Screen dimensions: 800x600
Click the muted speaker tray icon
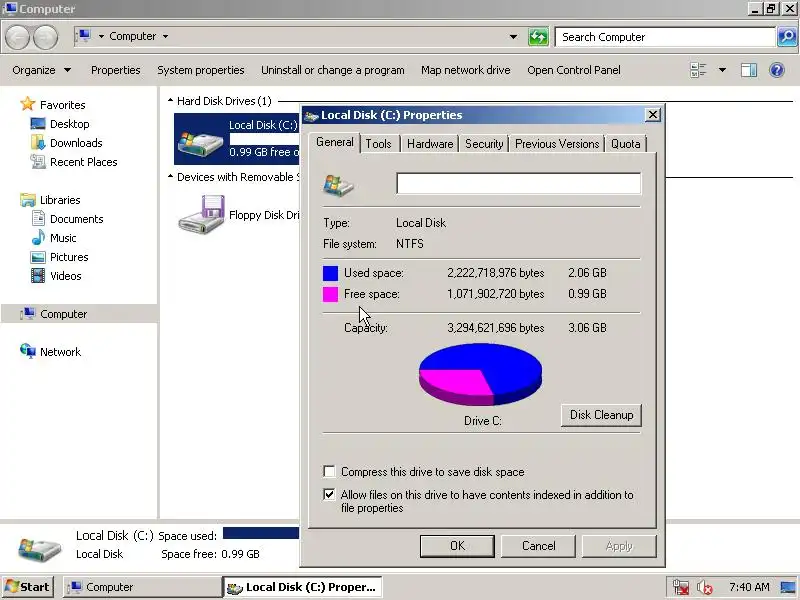click(x=705, y=587)
